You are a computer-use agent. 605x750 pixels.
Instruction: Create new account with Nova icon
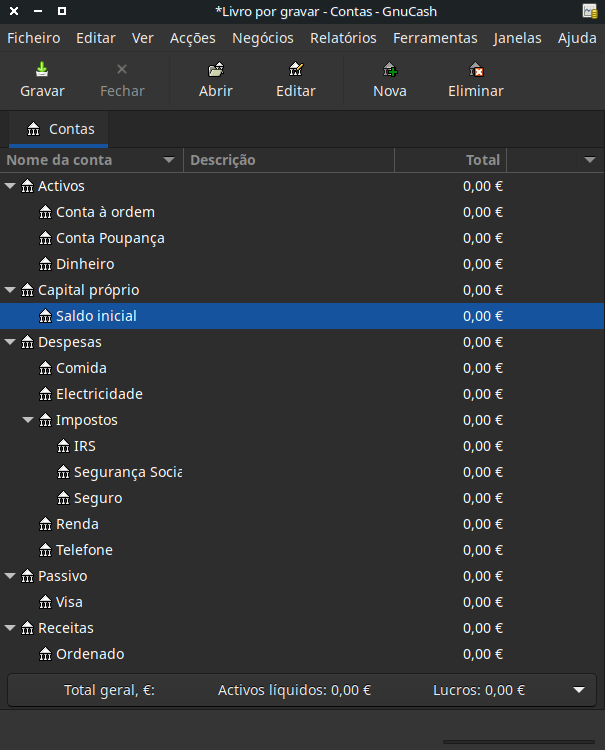(x=390, y=70)
